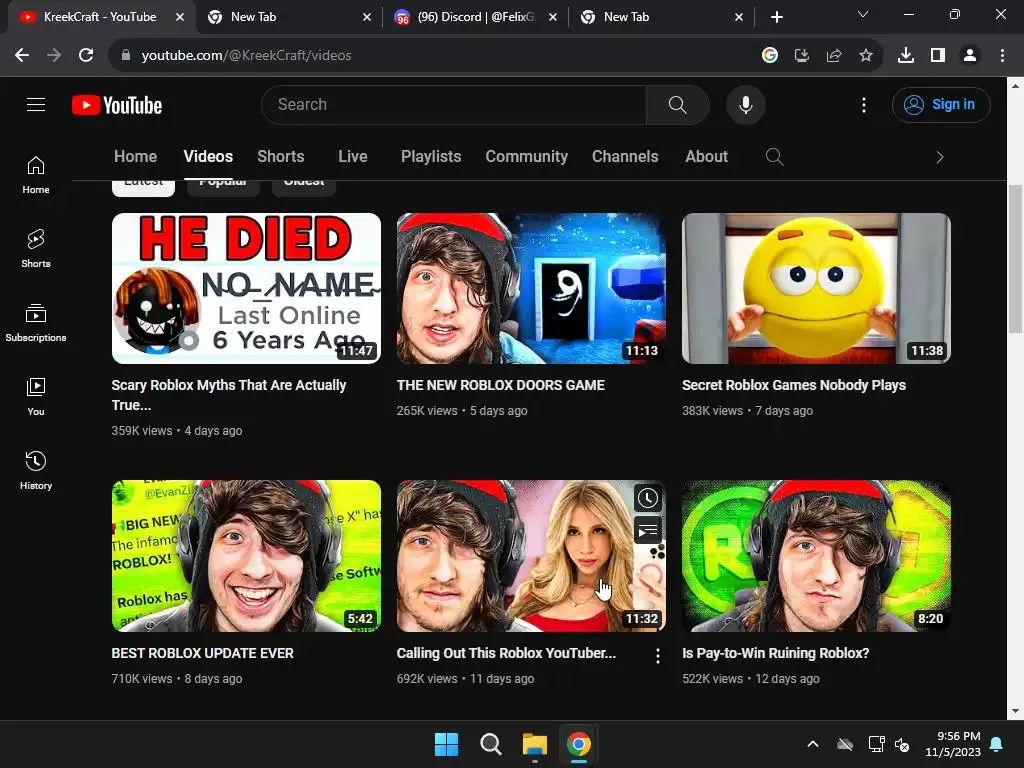Click the yellow emoji face thumbnail
The image size is (1024, 768).
(x=816, y=288)
